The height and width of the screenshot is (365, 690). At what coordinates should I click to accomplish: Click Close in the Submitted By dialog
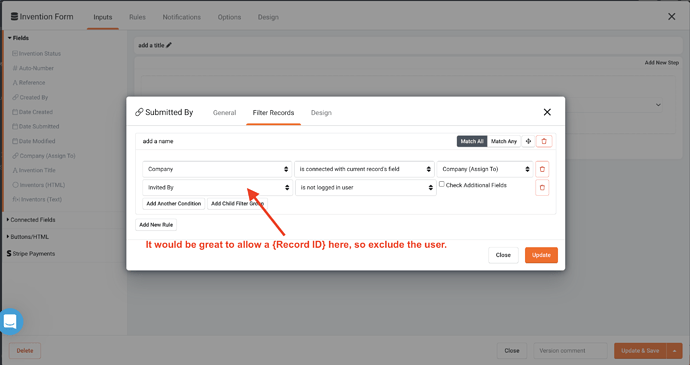503,255
